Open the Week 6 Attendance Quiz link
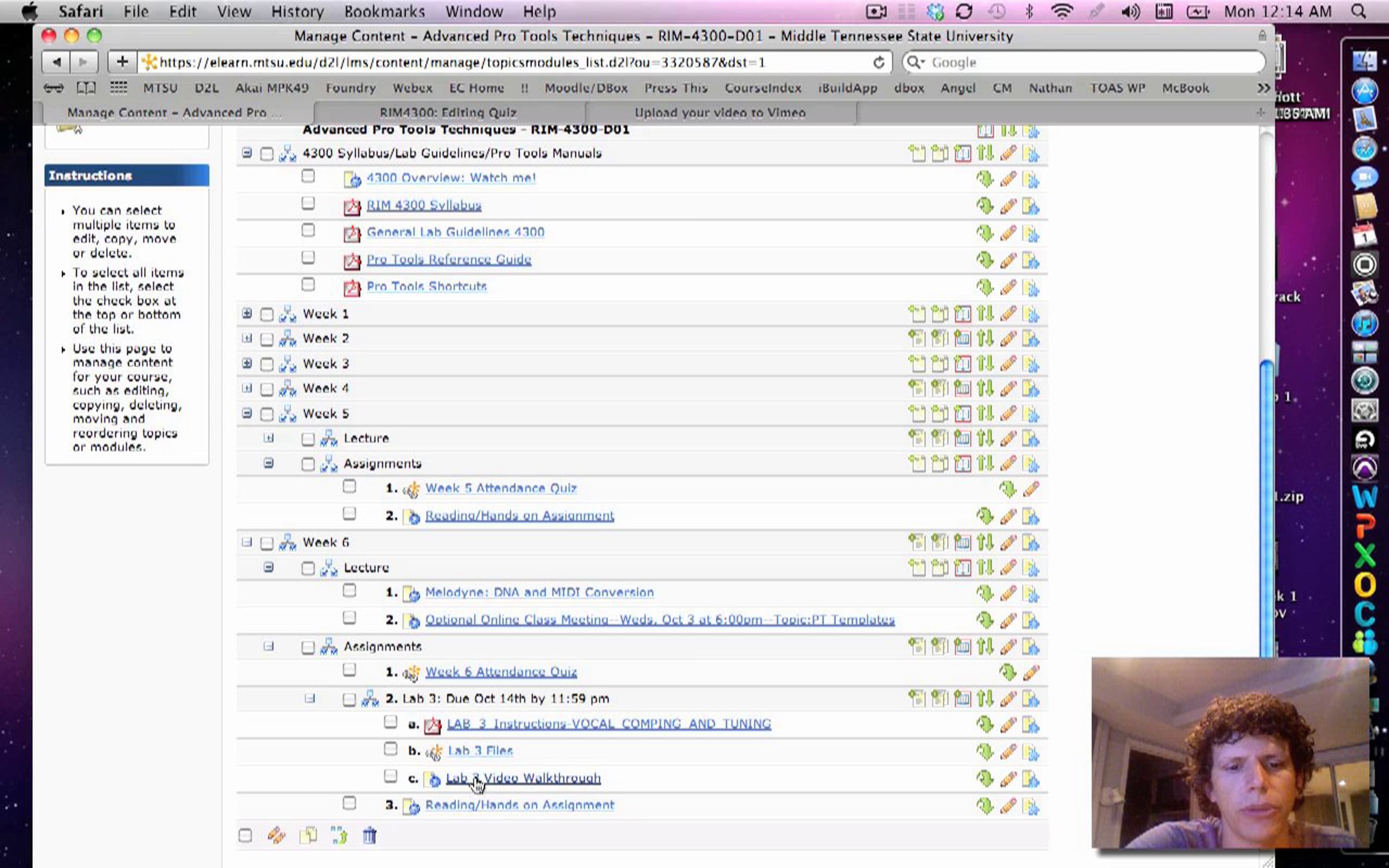 coord(501,672)
